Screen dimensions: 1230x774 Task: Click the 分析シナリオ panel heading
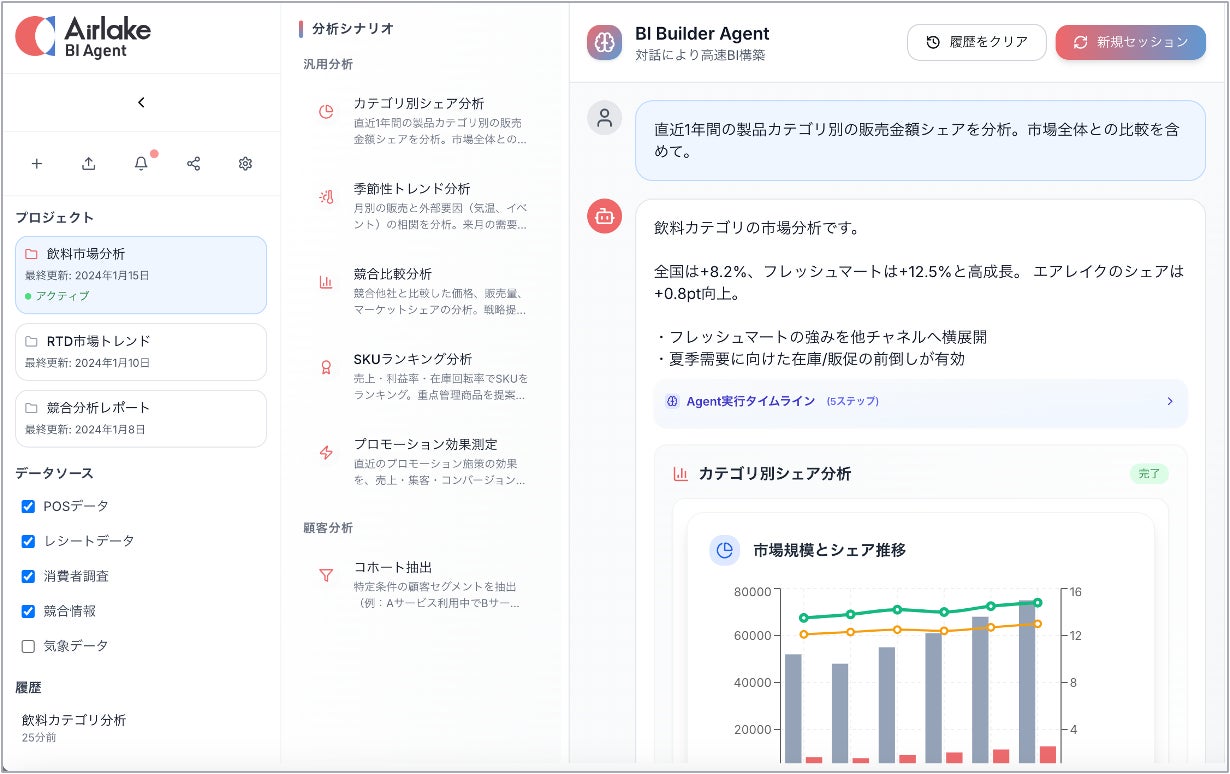[352, 28]
